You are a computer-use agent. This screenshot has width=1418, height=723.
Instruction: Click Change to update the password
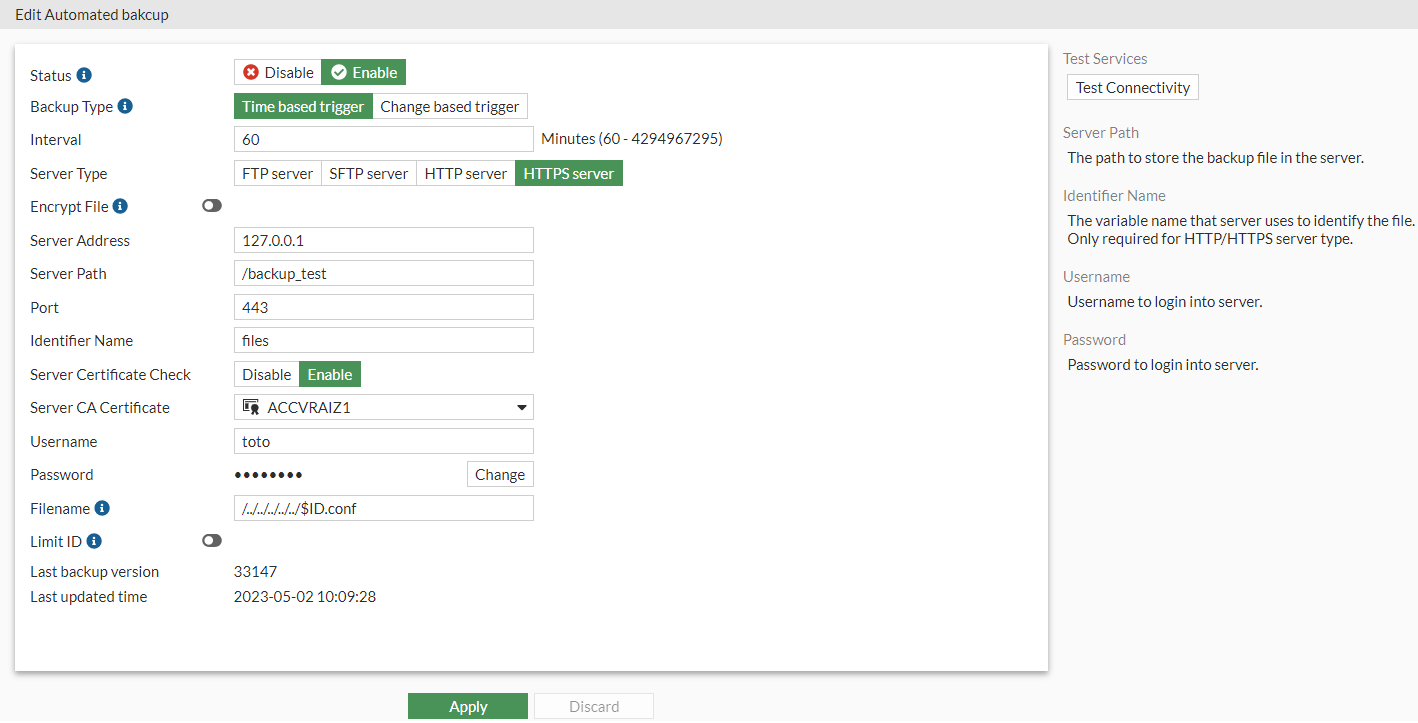coord(499,474)
